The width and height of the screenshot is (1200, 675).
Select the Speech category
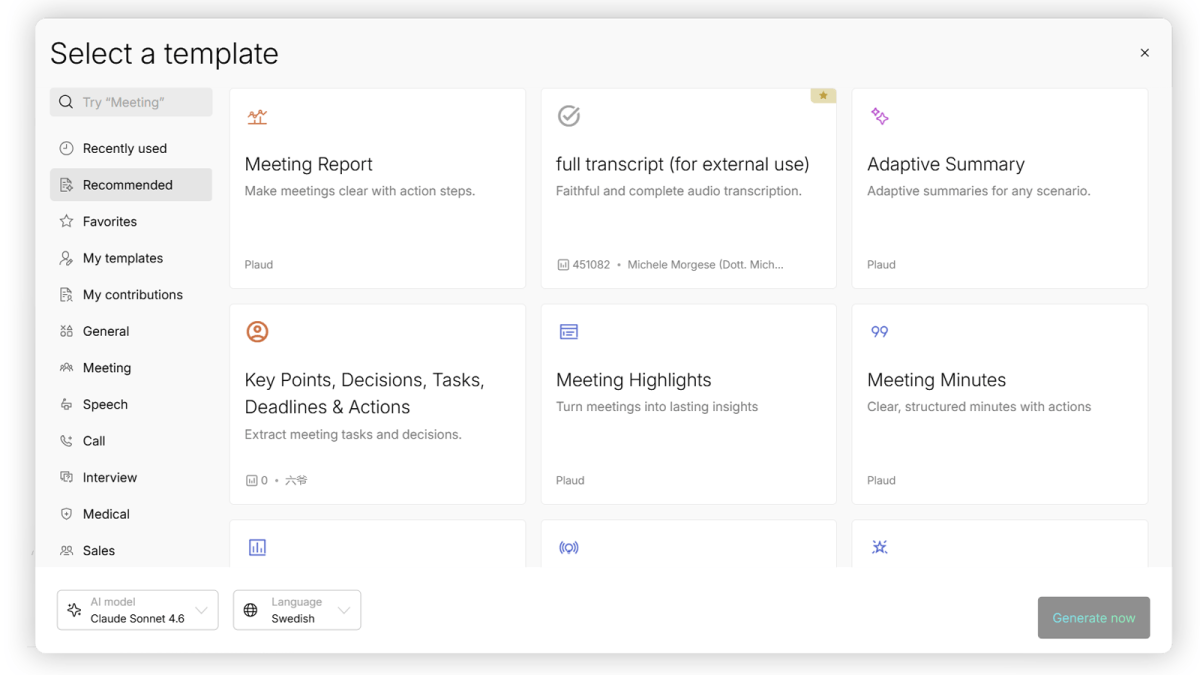tap(131, 404)
